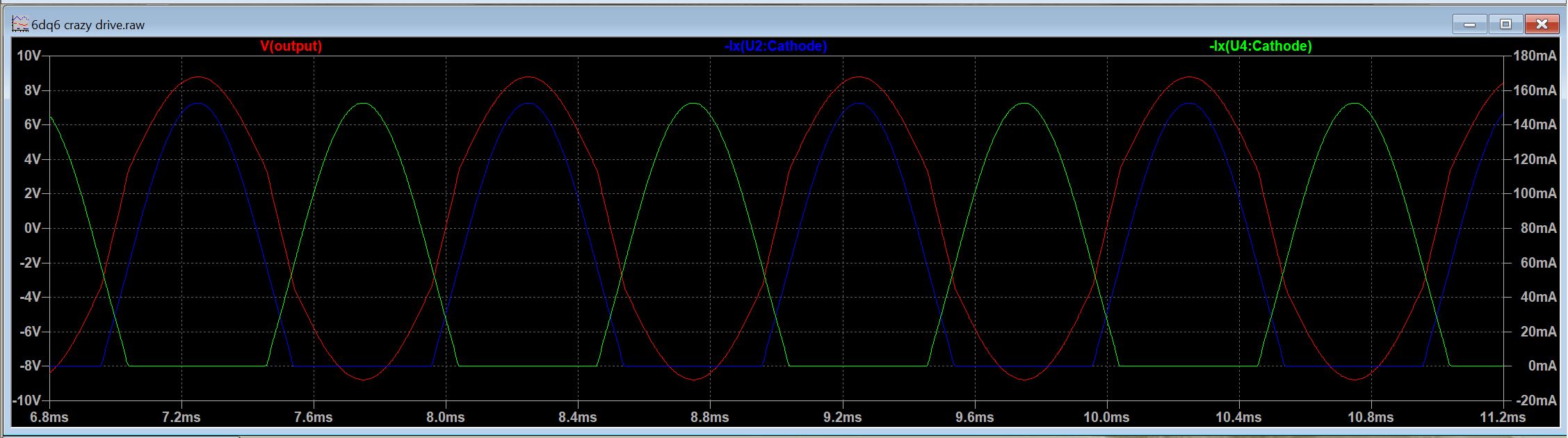This screenshot has width=1568, height=438.
Task: Click the 120mA right axis label
Action: click(1535, 159)
